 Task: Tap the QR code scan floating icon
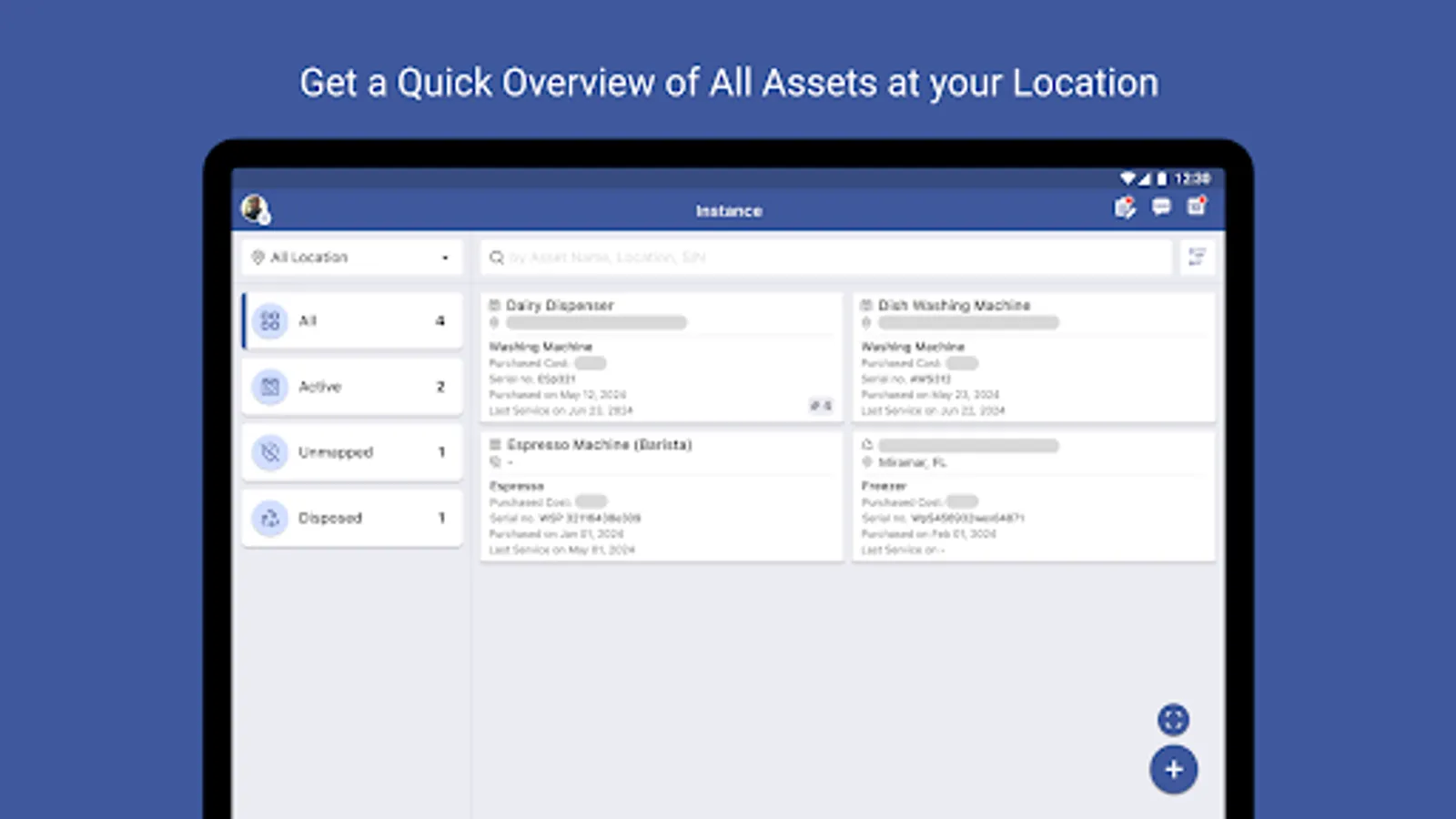point(1174,720)
